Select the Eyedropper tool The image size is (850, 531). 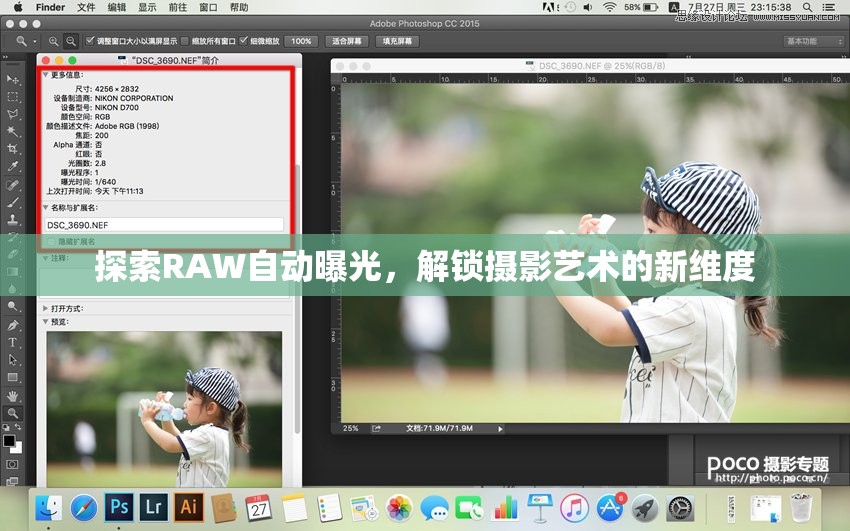[12, 166]
